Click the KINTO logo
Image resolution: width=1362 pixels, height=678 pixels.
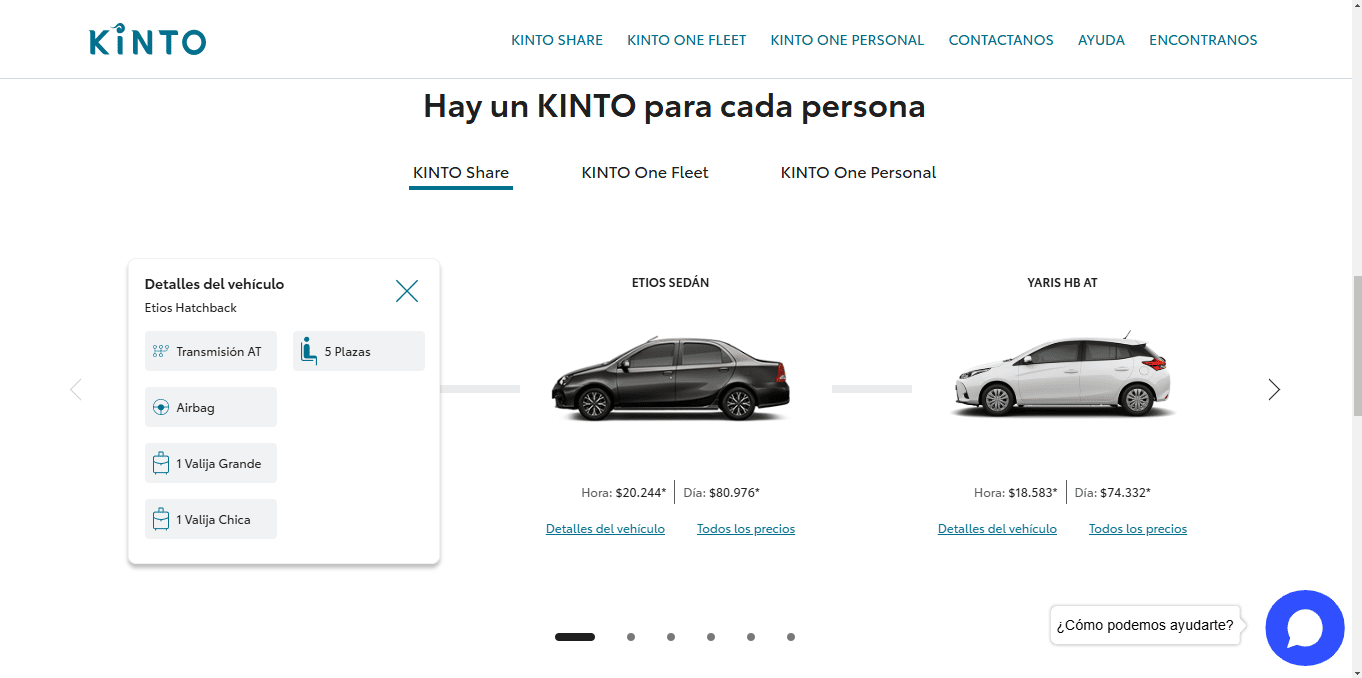point(148,40)
